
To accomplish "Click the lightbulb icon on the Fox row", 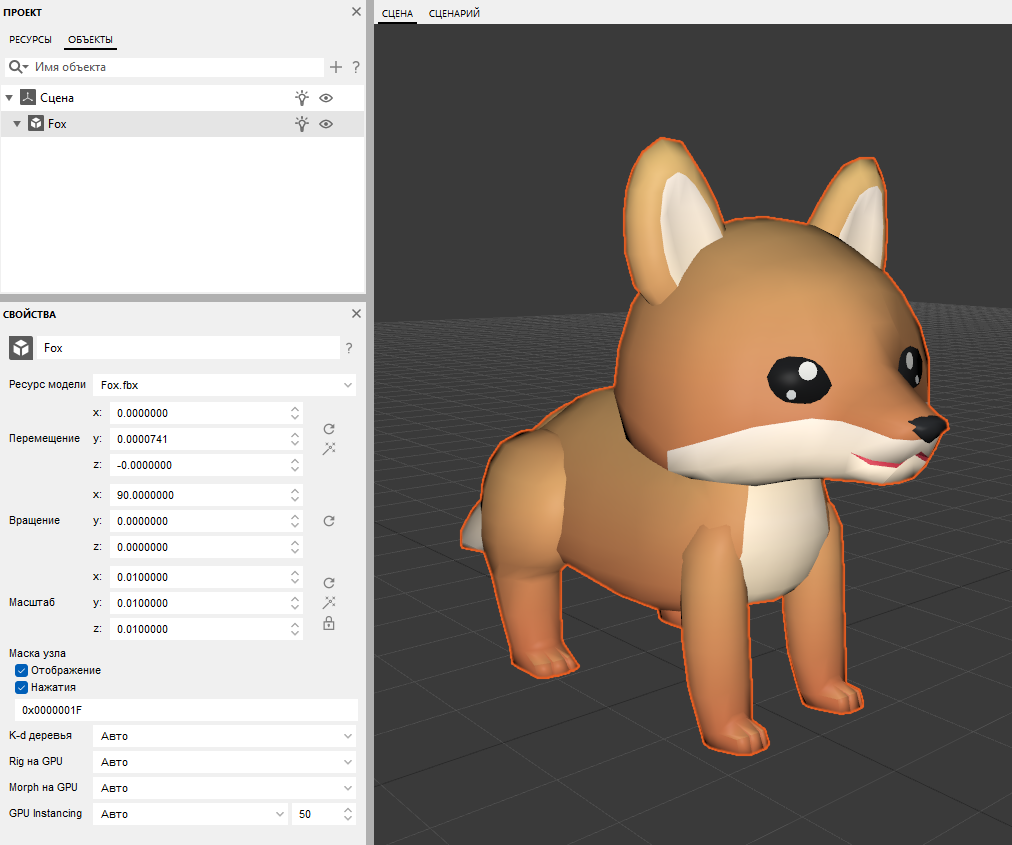I will click(302, 123).
